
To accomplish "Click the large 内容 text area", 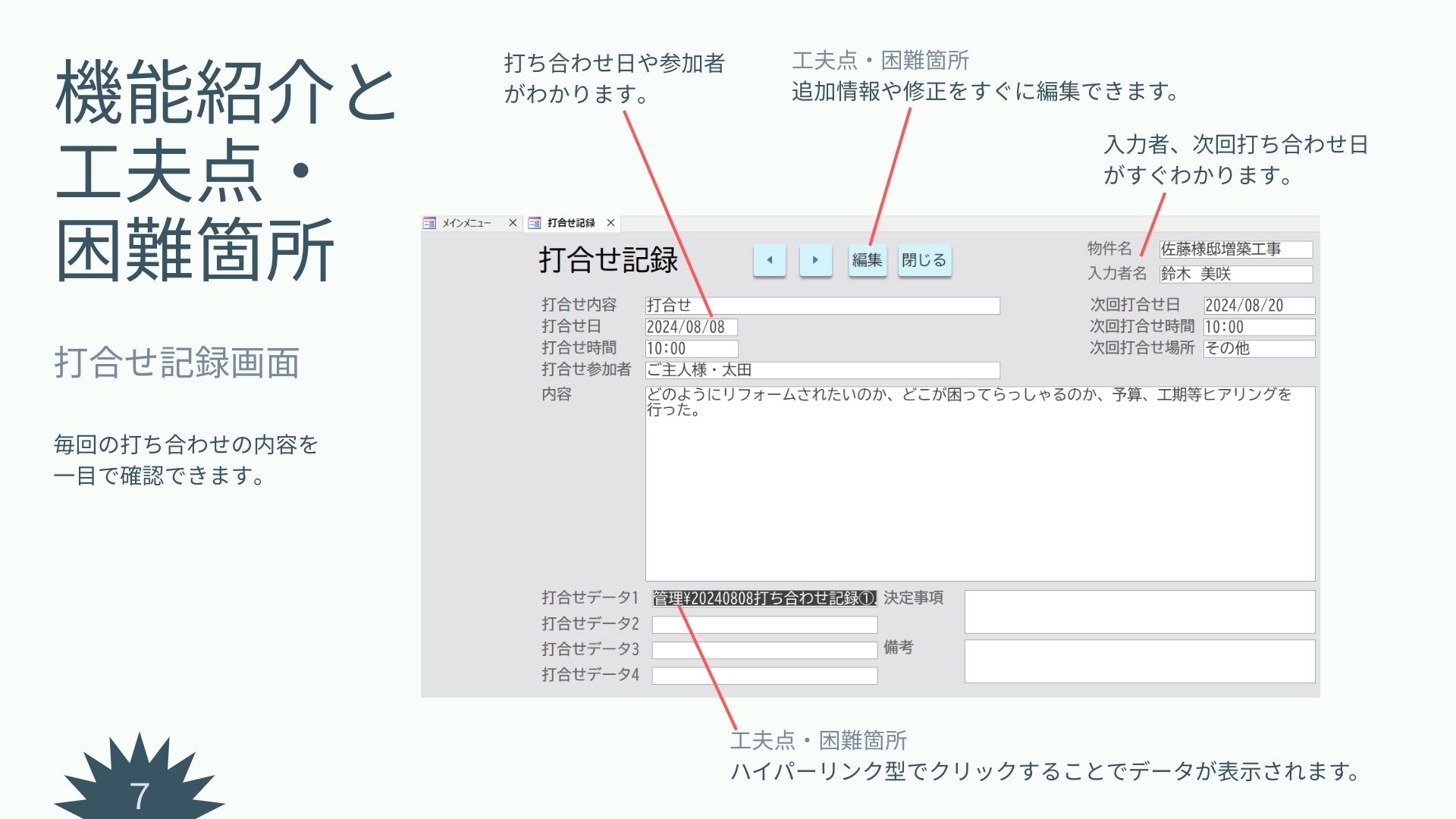I will 979,485.
